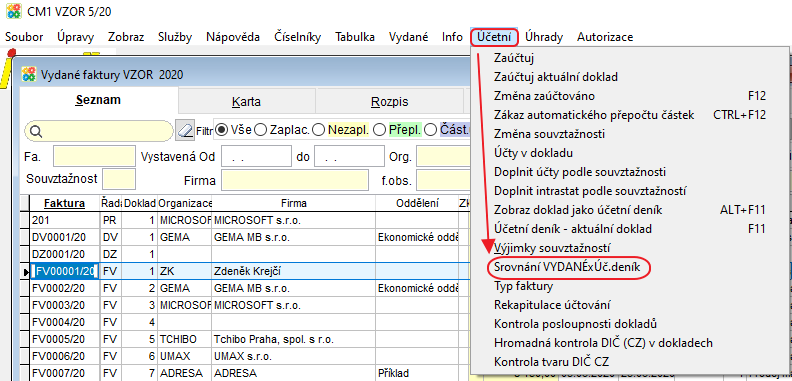792x381 pixels.
Task: Sort by the Faktura column header
Action: point(65,203)
